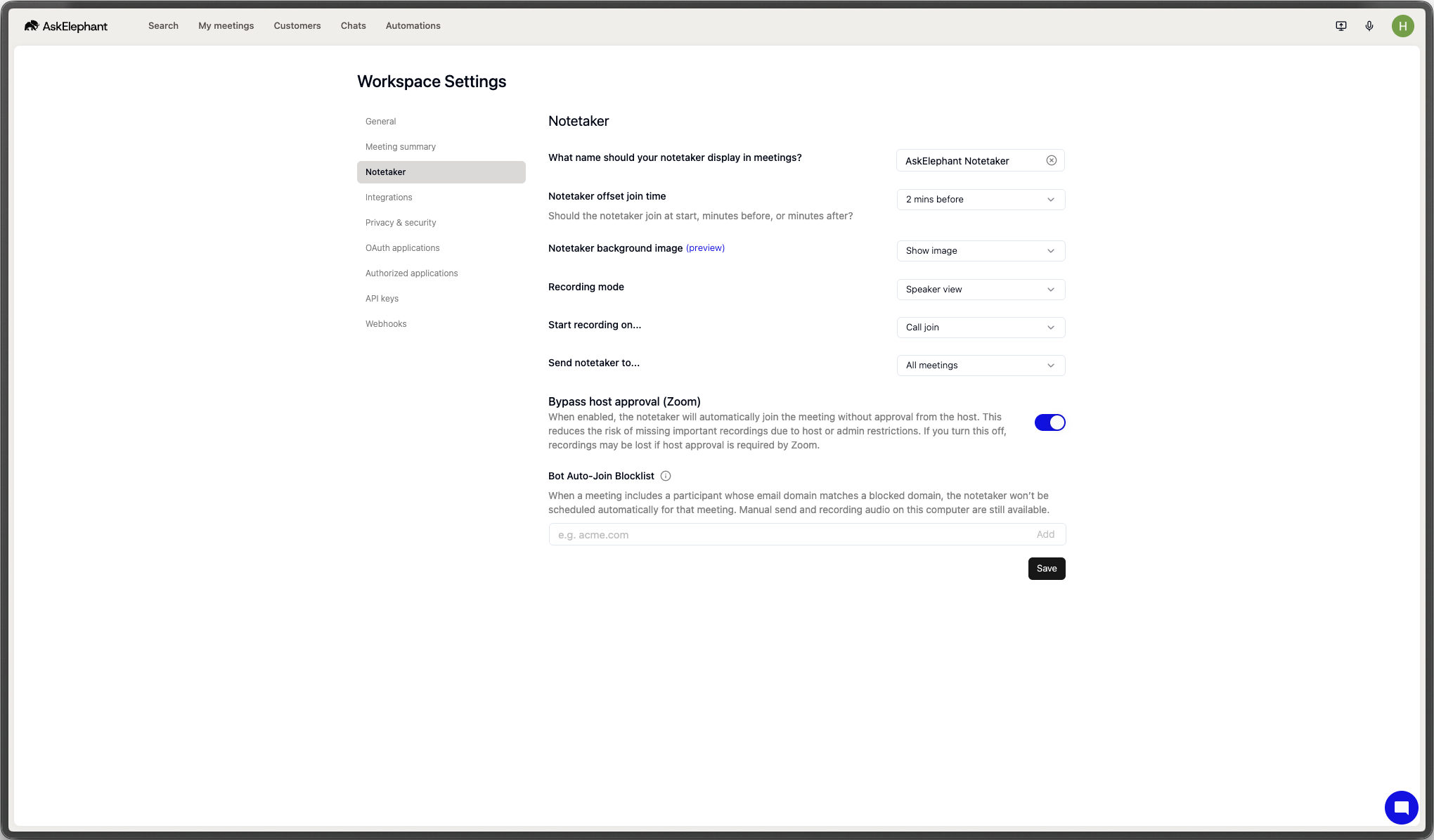Screen dimensions: 1434x840
Task: Open My meetings page
Action: coord(226,26)
